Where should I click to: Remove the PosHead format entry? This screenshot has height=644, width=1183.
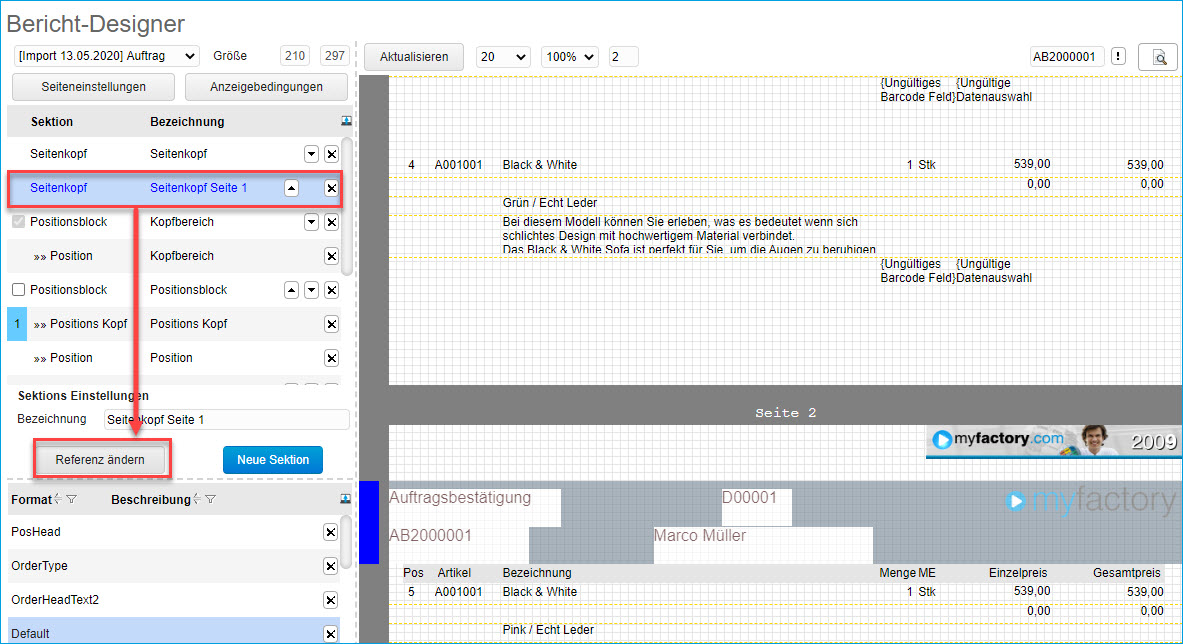click(330, 532)
